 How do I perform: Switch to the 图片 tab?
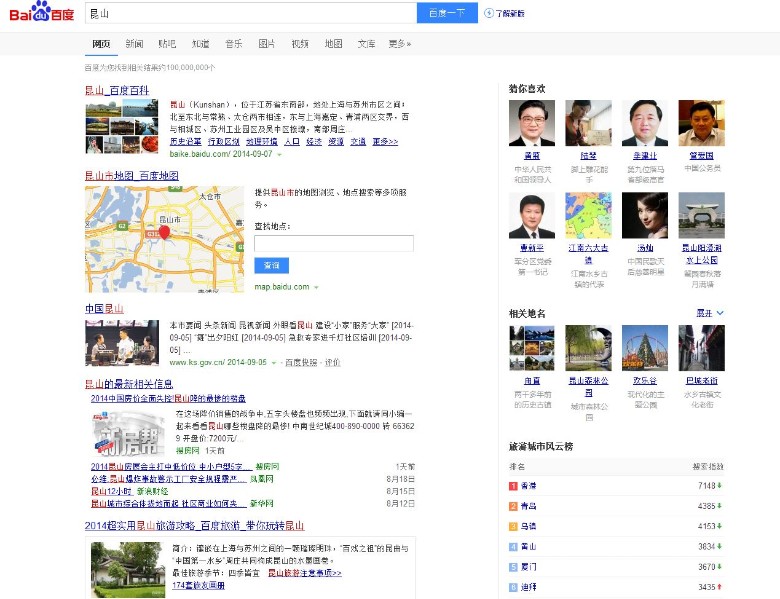267,44
